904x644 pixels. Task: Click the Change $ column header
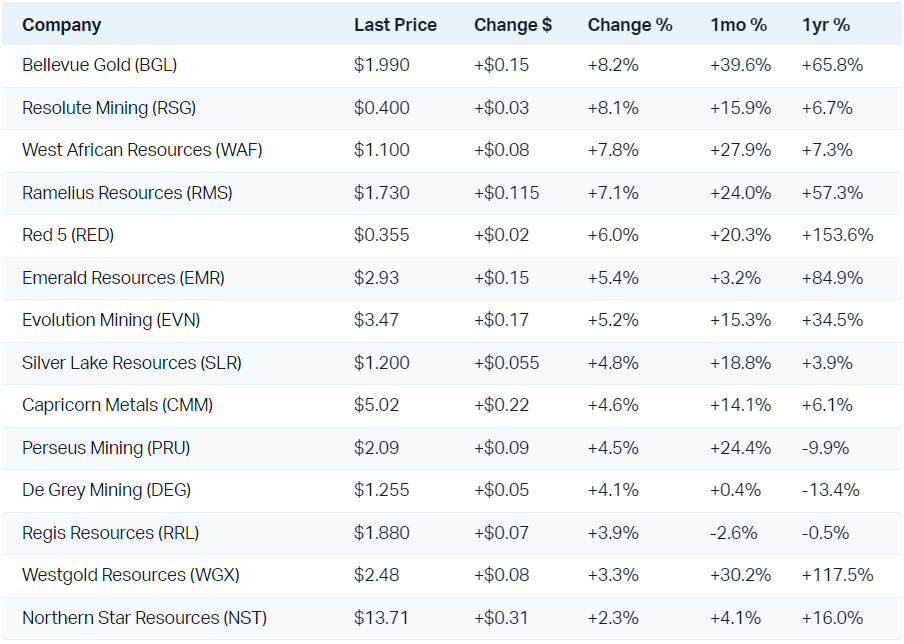513,25
